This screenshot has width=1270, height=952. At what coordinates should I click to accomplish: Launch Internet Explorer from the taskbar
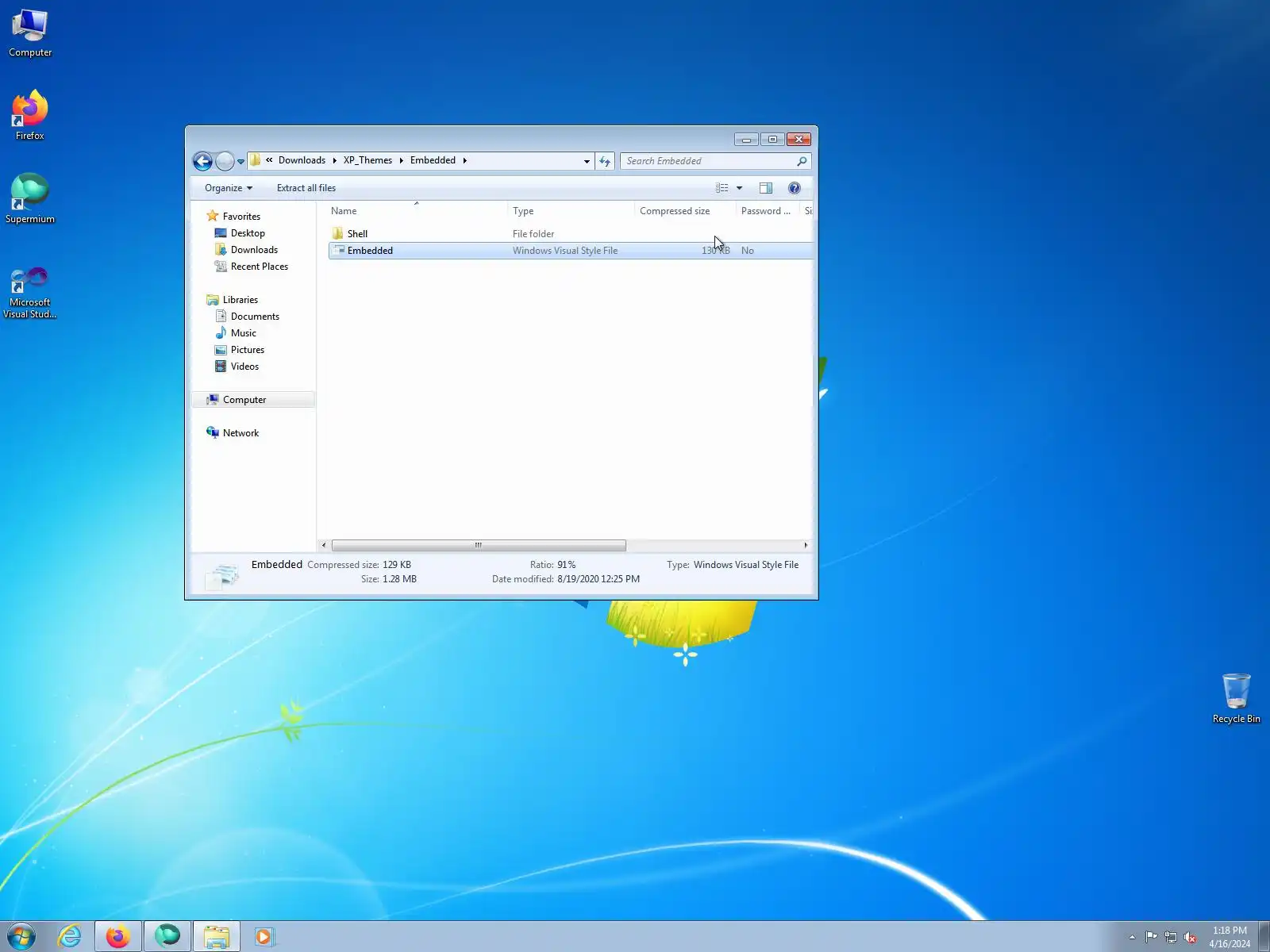click(x=70, y=936)
